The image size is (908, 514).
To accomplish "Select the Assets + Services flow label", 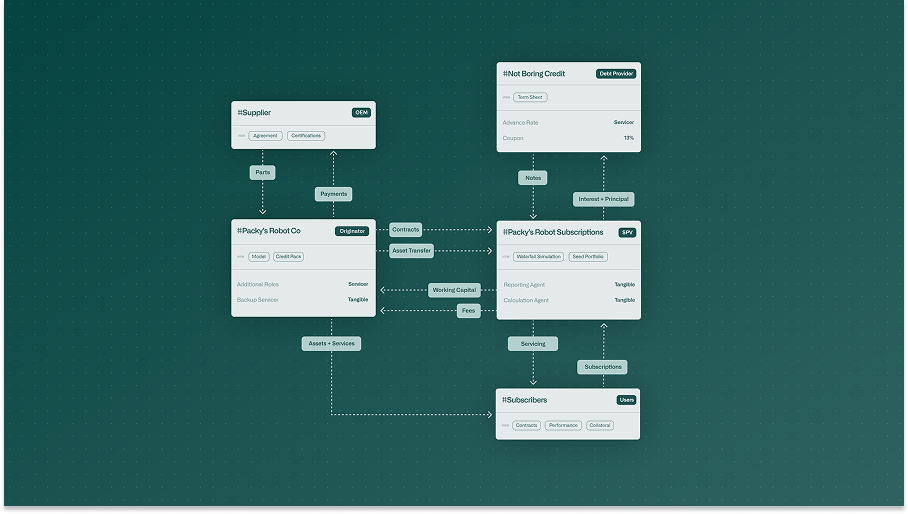I will pos(331,344).
